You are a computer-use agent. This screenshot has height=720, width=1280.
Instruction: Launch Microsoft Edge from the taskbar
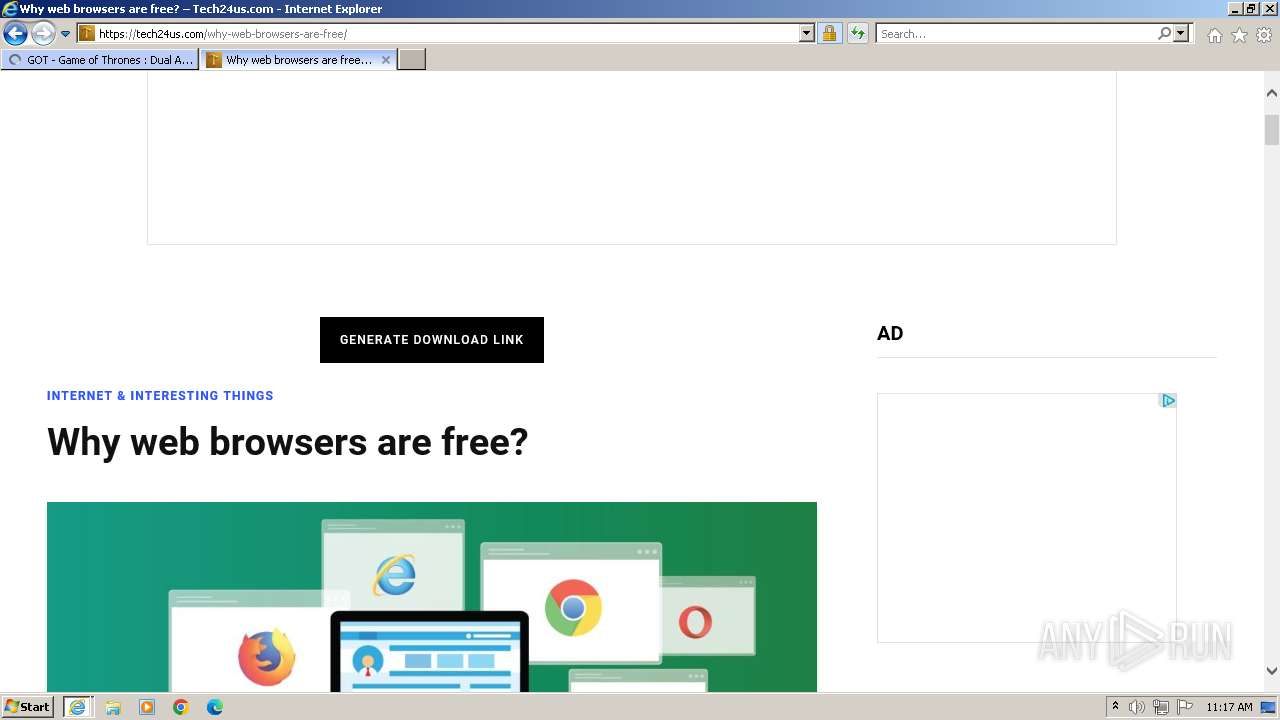click(215, 707)
